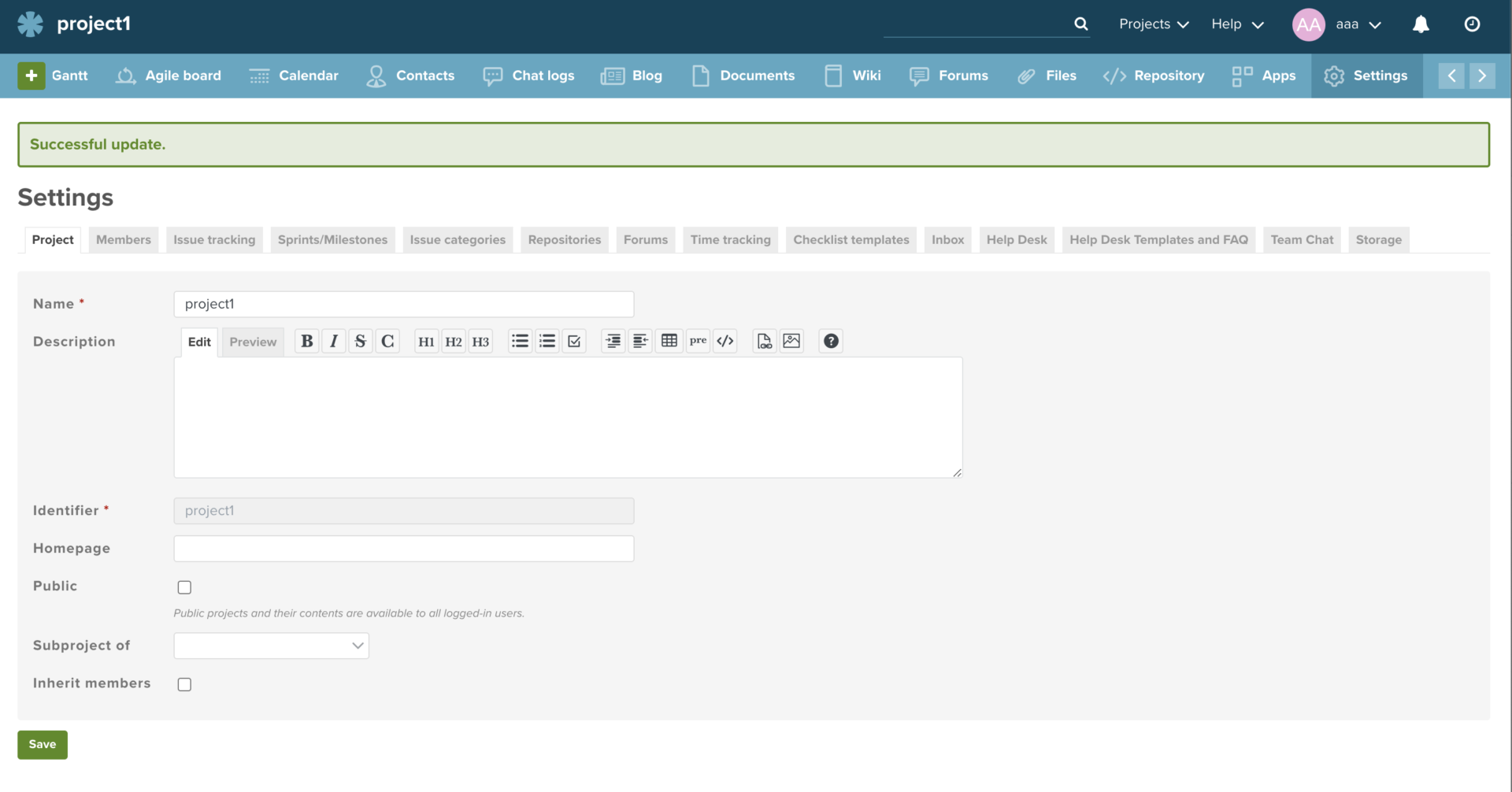The image size is (1512, 792).
Task: Click the notifications bell icon
Action: [1421, 24]
